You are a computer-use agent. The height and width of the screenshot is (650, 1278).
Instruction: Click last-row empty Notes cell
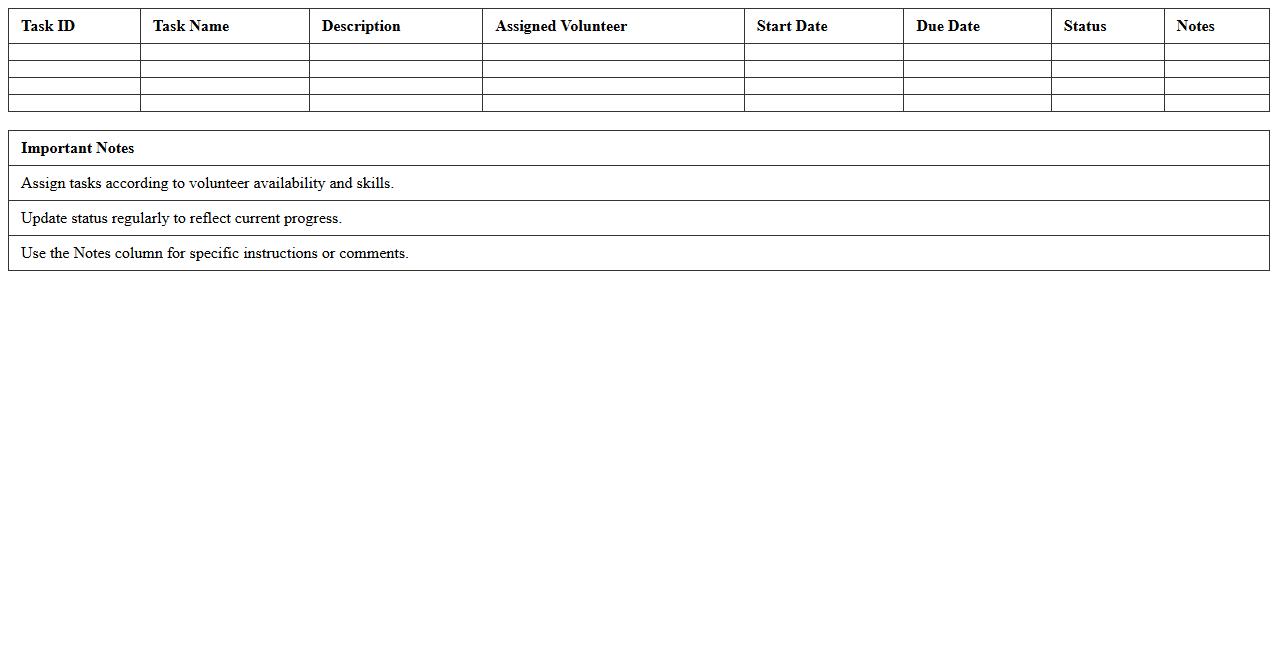coord(1216,103)
